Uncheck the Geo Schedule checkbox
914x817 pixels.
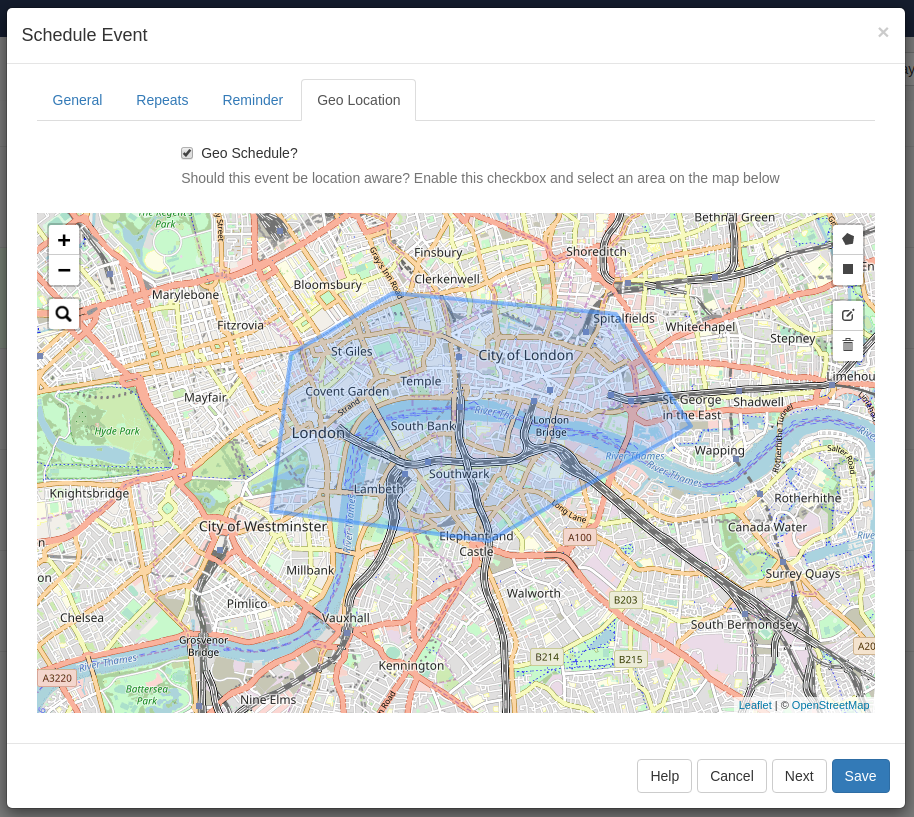[x=187, y=153]
